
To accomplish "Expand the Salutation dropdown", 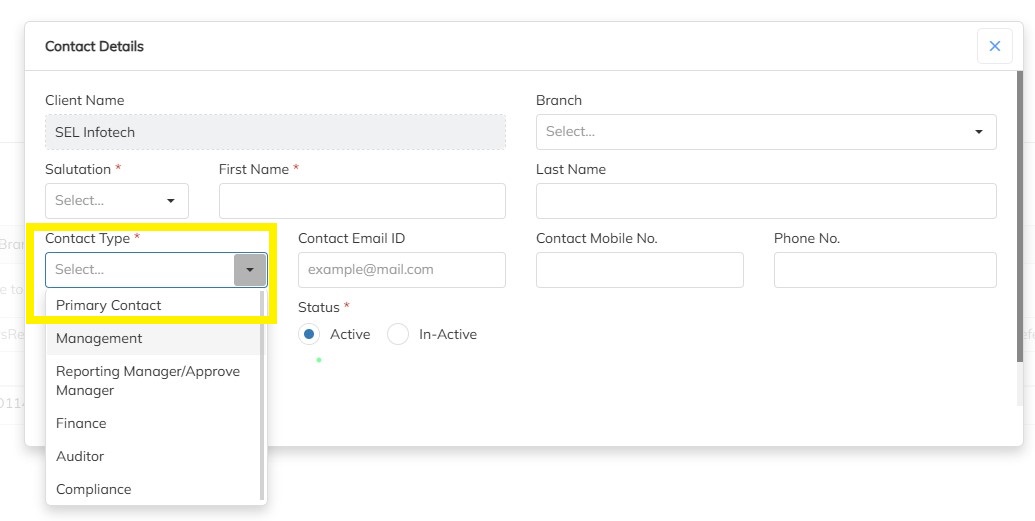I will click(117, 201).
